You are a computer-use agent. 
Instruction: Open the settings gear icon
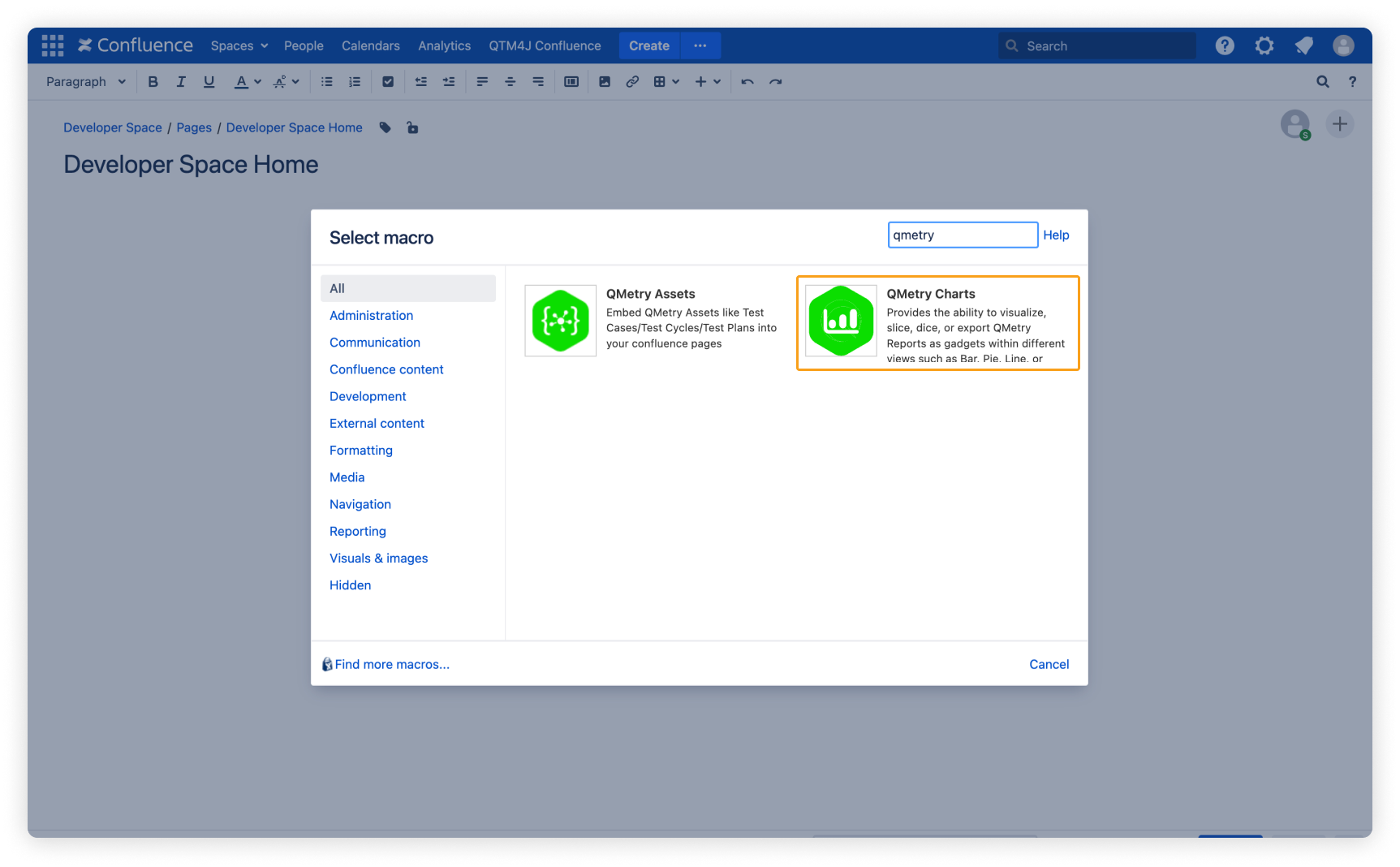pyautogui.click(x=1264, y=45)
